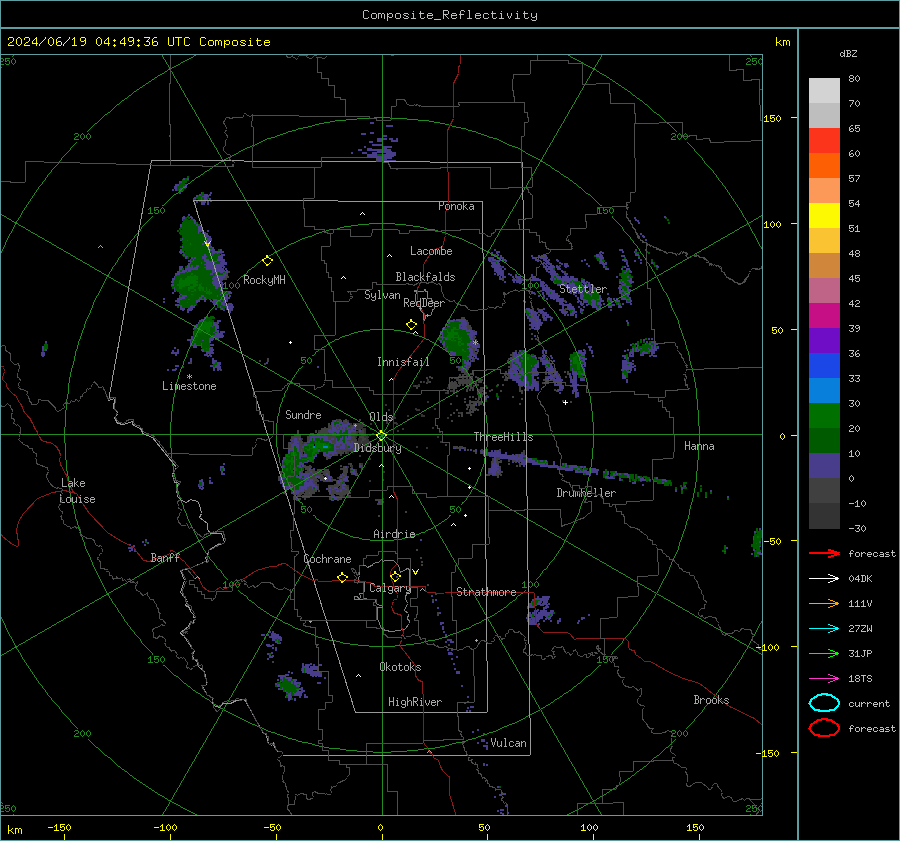This screenshot has width=900, height=841.
Task: Click the RockyMH label
Action: tap(264, 280)
